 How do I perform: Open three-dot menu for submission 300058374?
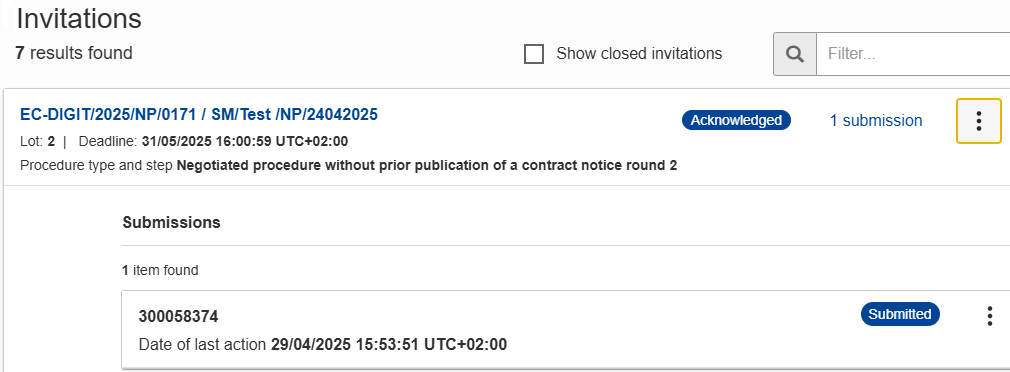989,316
